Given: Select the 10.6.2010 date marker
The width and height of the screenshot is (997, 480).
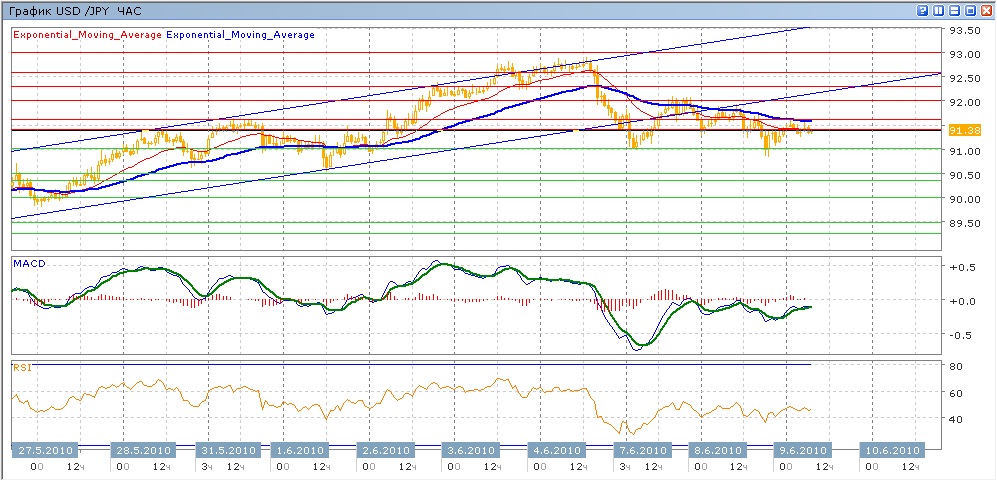Looking at the screenshot, I should (885, 449).
